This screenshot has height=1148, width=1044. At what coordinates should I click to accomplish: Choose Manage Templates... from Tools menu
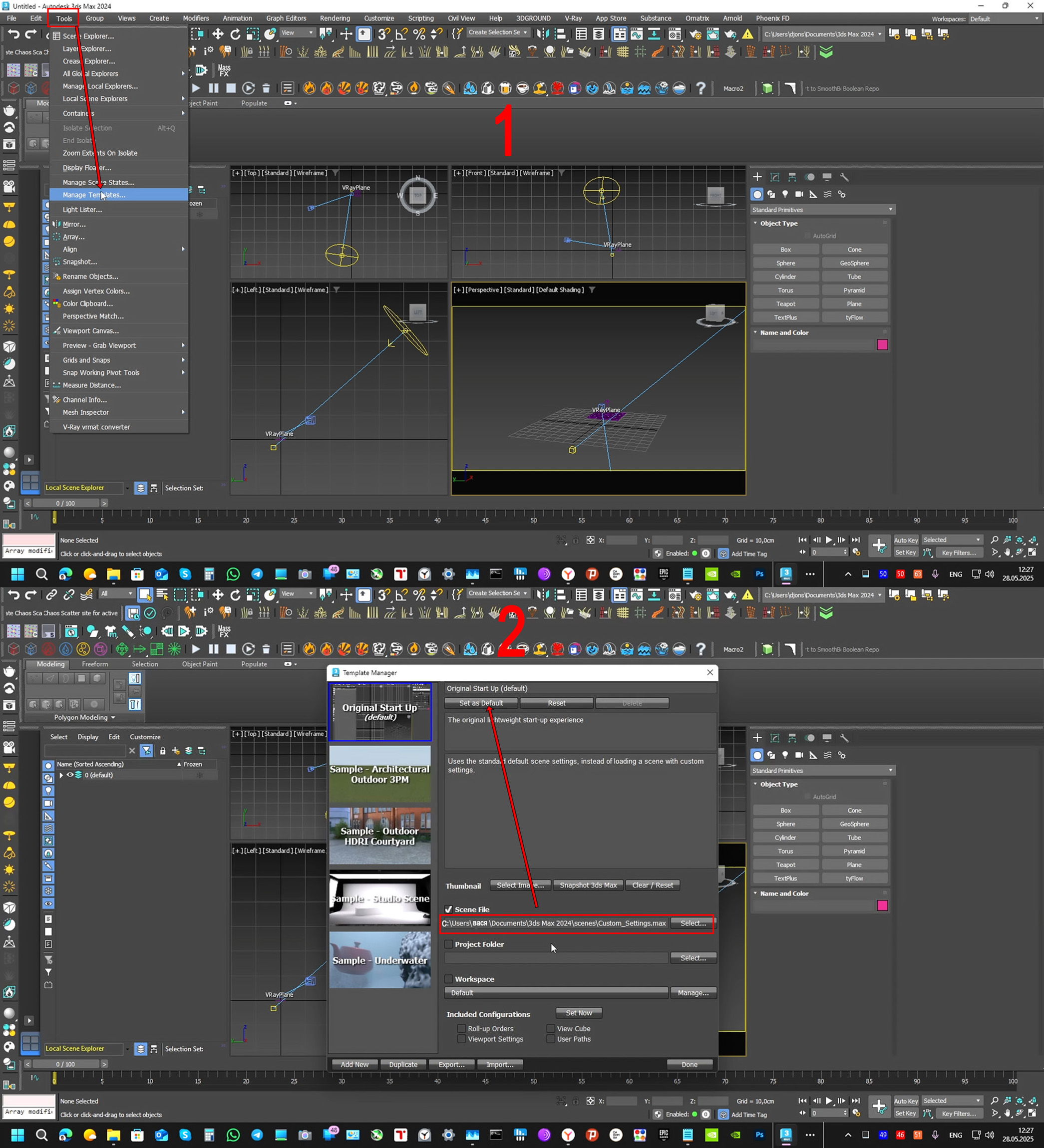tap(119, 195)
